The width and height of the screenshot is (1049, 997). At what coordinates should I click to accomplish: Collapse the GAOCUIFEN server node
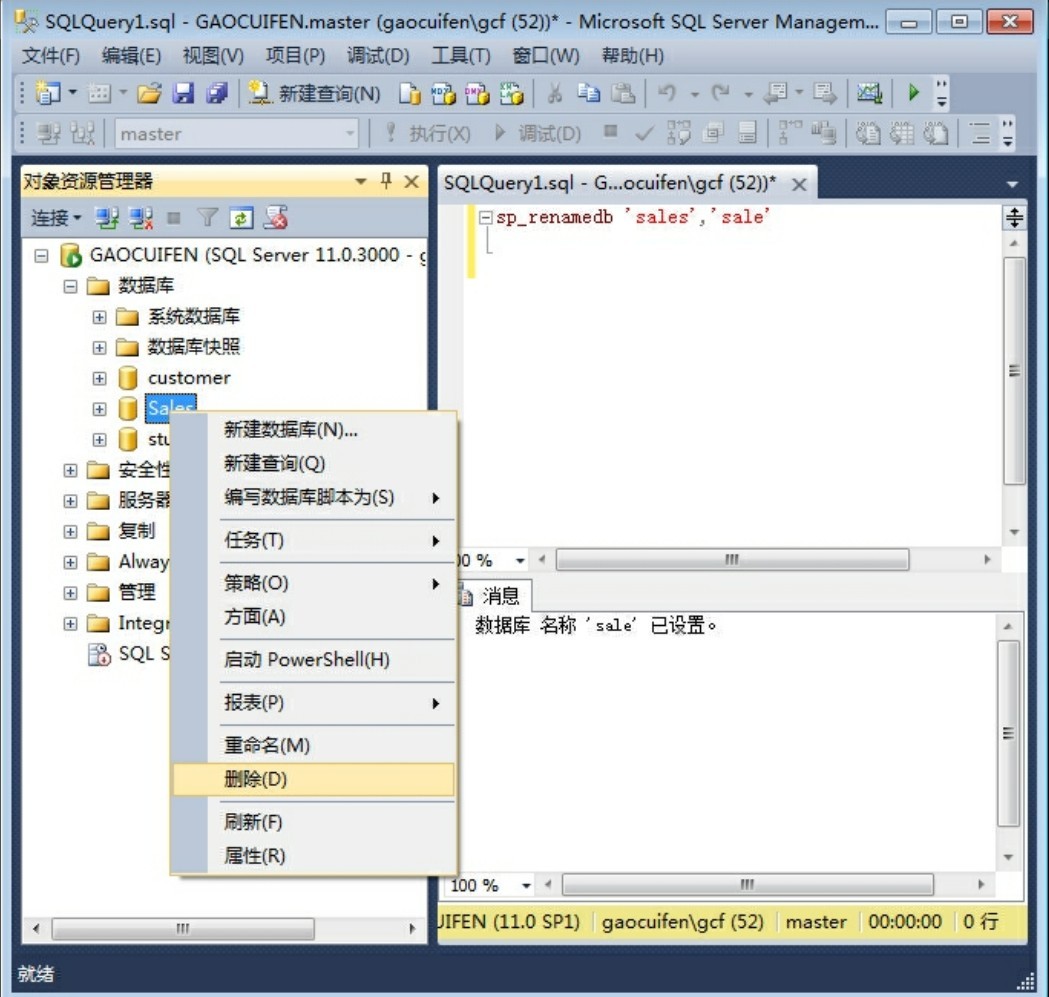pos(41,256)
